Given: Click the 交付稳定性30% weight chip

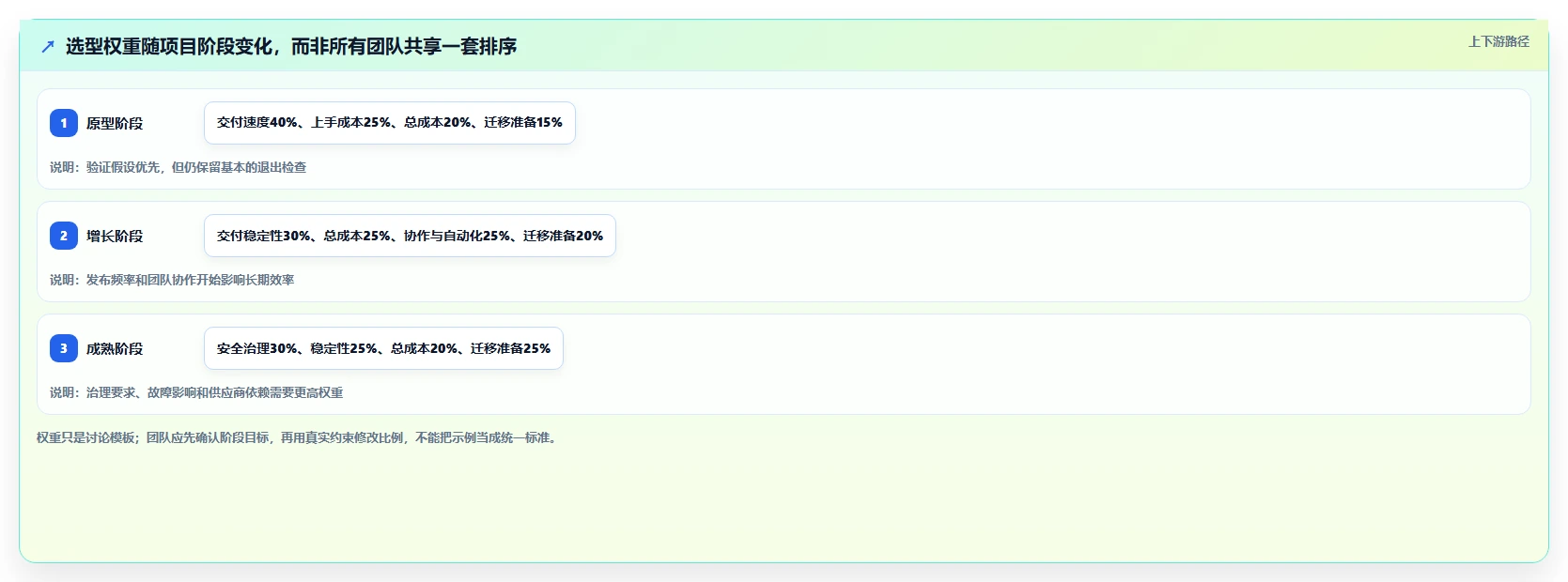Looking at the screenshot, I should (410, 236).
